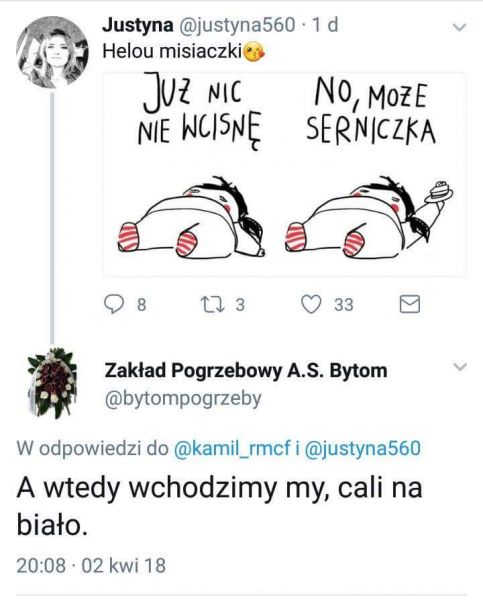
Task: Expand options chevron on Zakład Pogrzebowy reply
Action: point(459,367)
